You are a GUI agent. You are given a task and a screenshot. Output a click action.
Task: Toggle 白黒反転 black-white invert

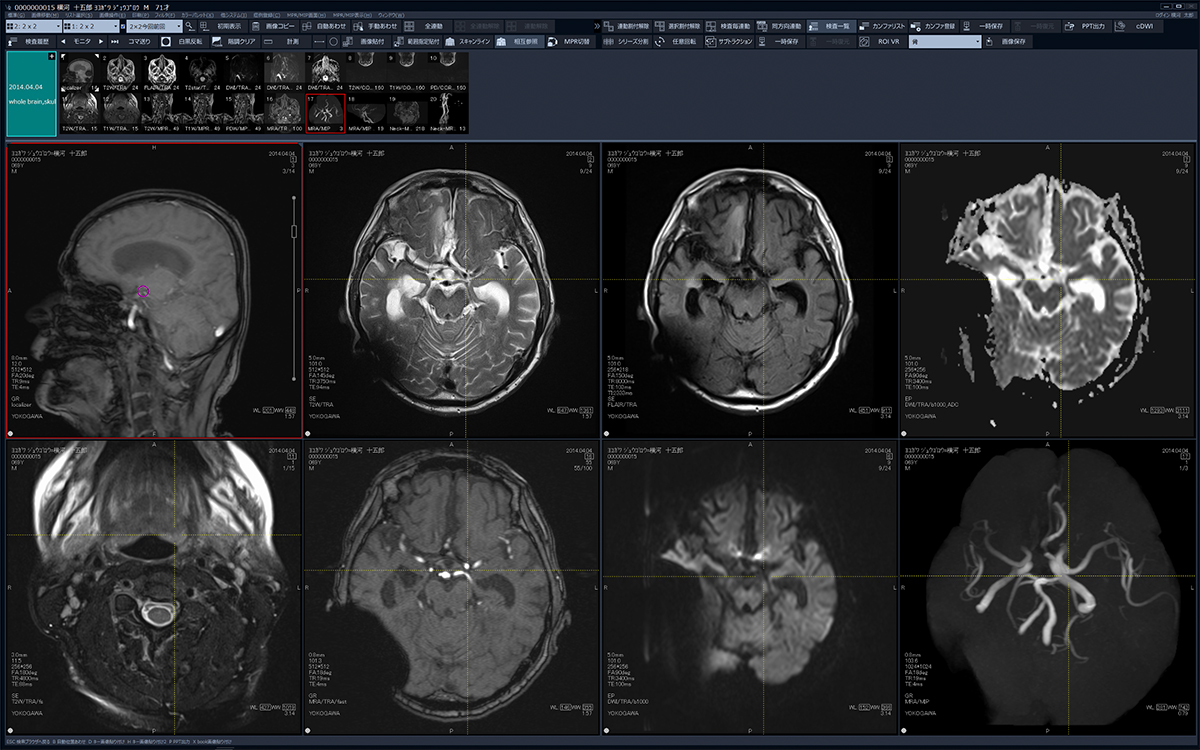[x=182, y=41]
